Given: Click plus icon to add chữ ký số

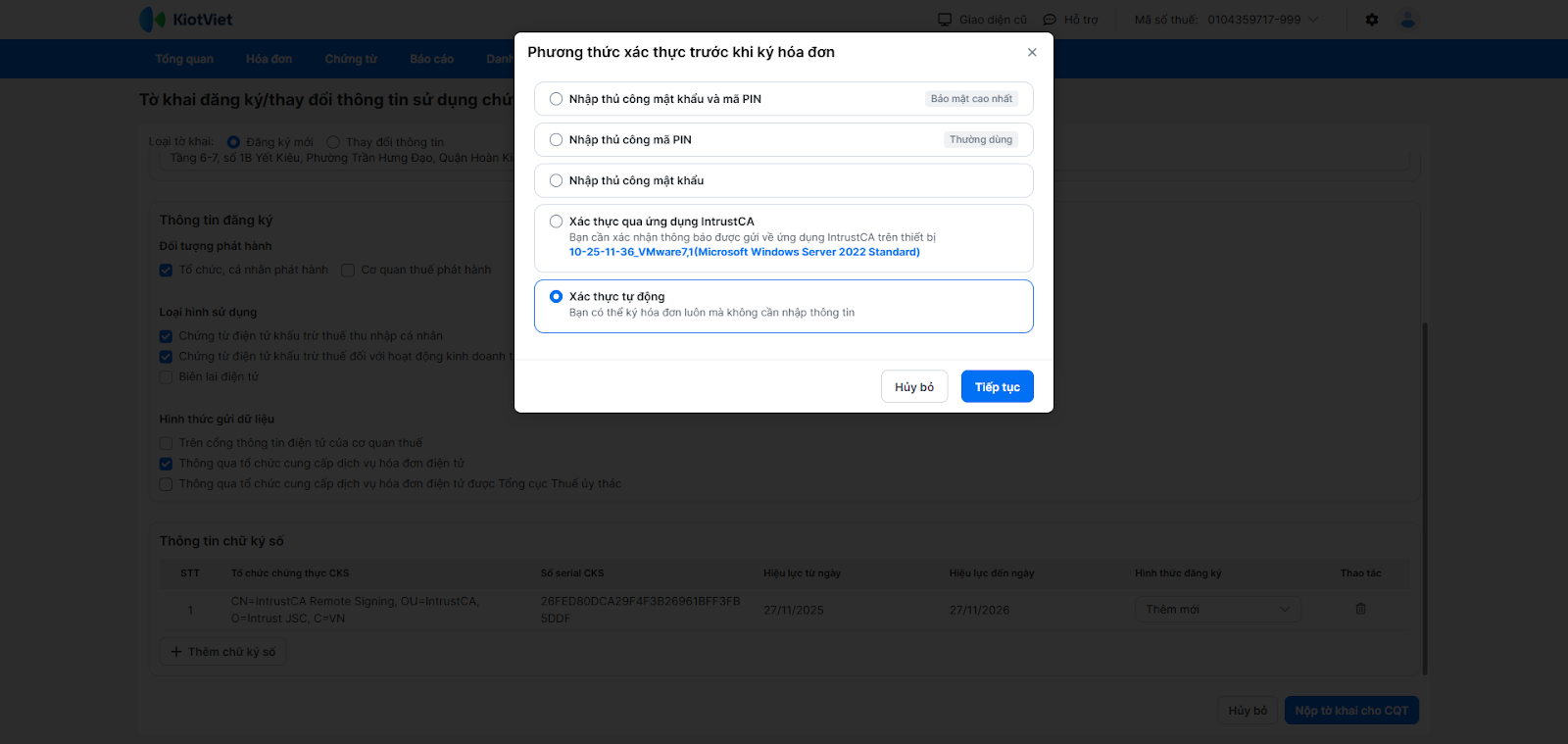Looking at the screenshot, I should tap(176, 652).
